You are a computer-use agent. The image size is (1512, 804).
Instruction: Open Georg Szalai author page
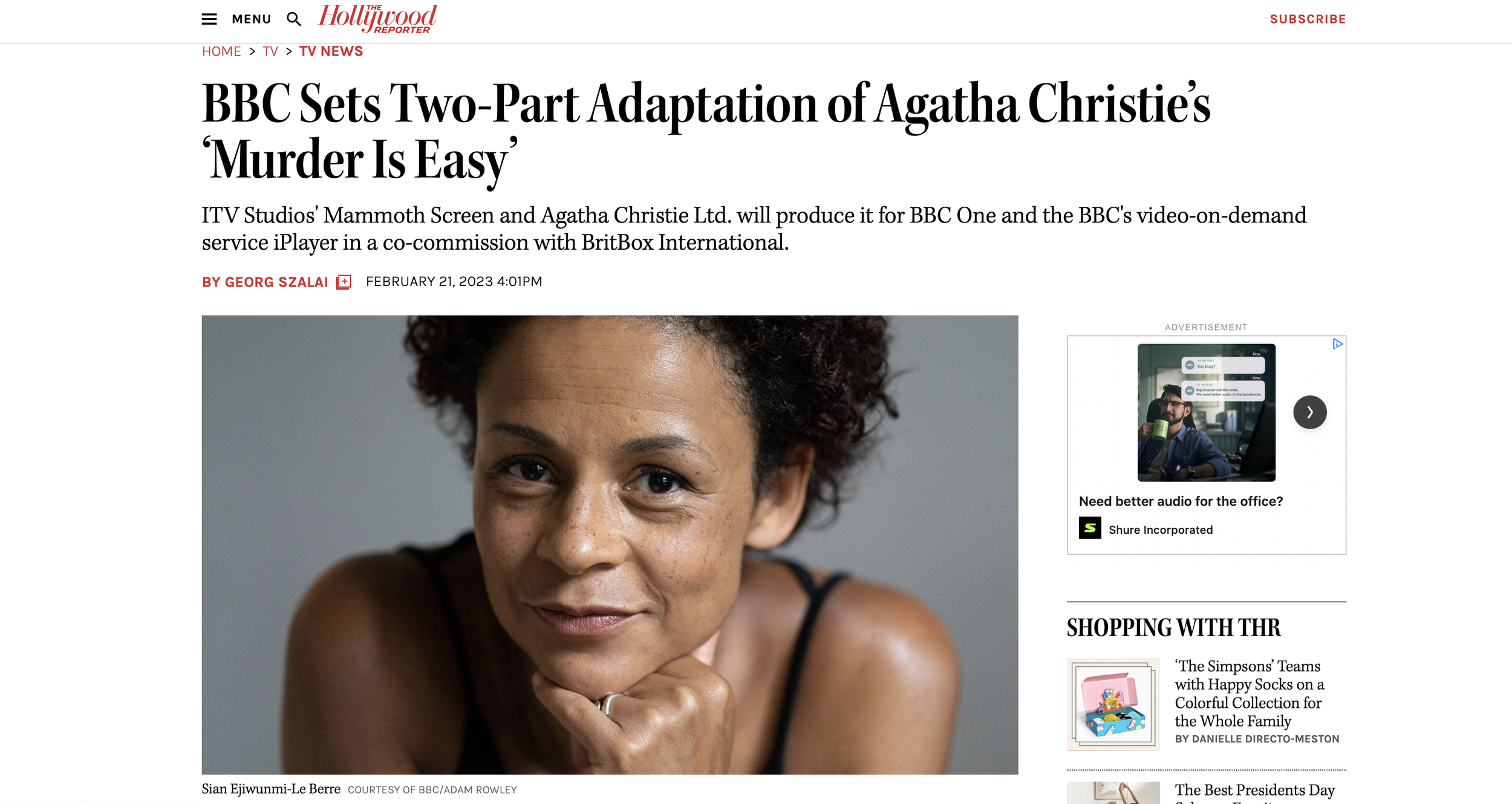point(265,282)
